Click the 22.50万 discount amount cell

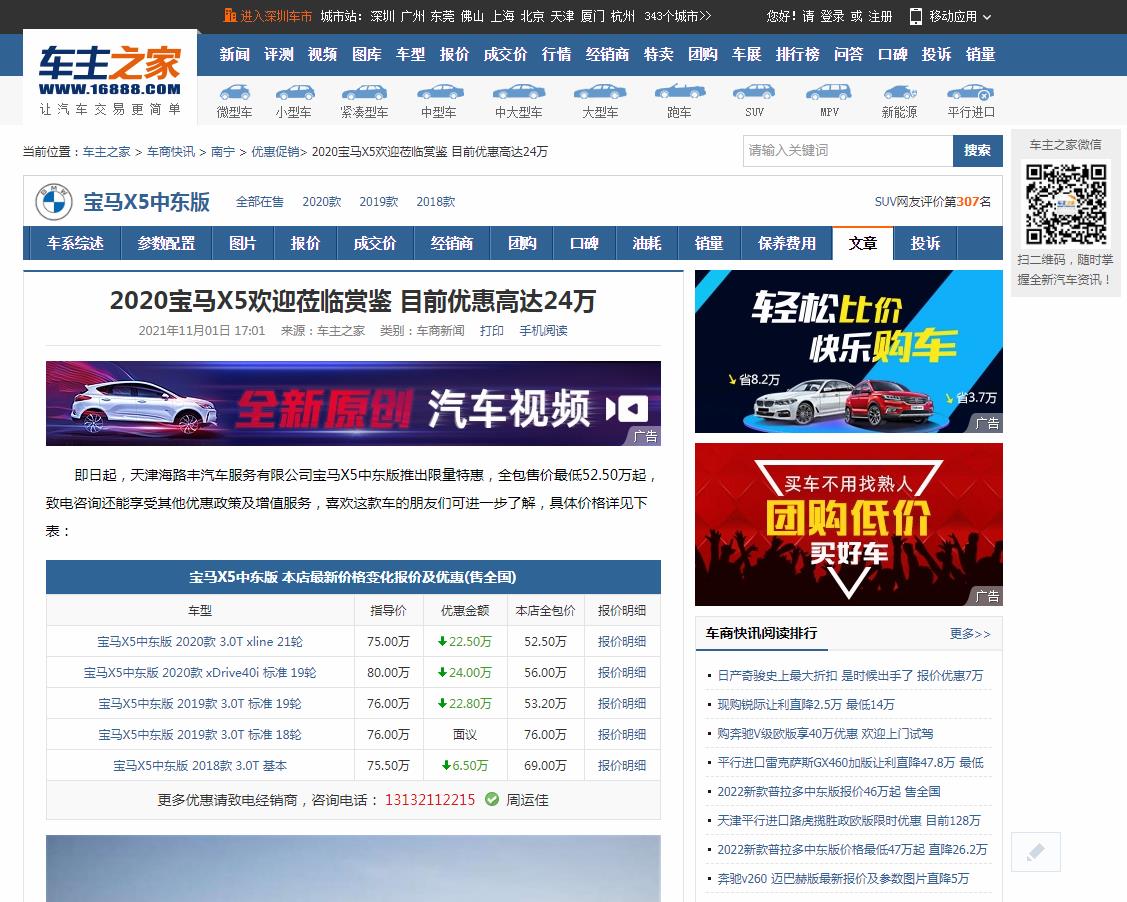(x=465, y=642)
